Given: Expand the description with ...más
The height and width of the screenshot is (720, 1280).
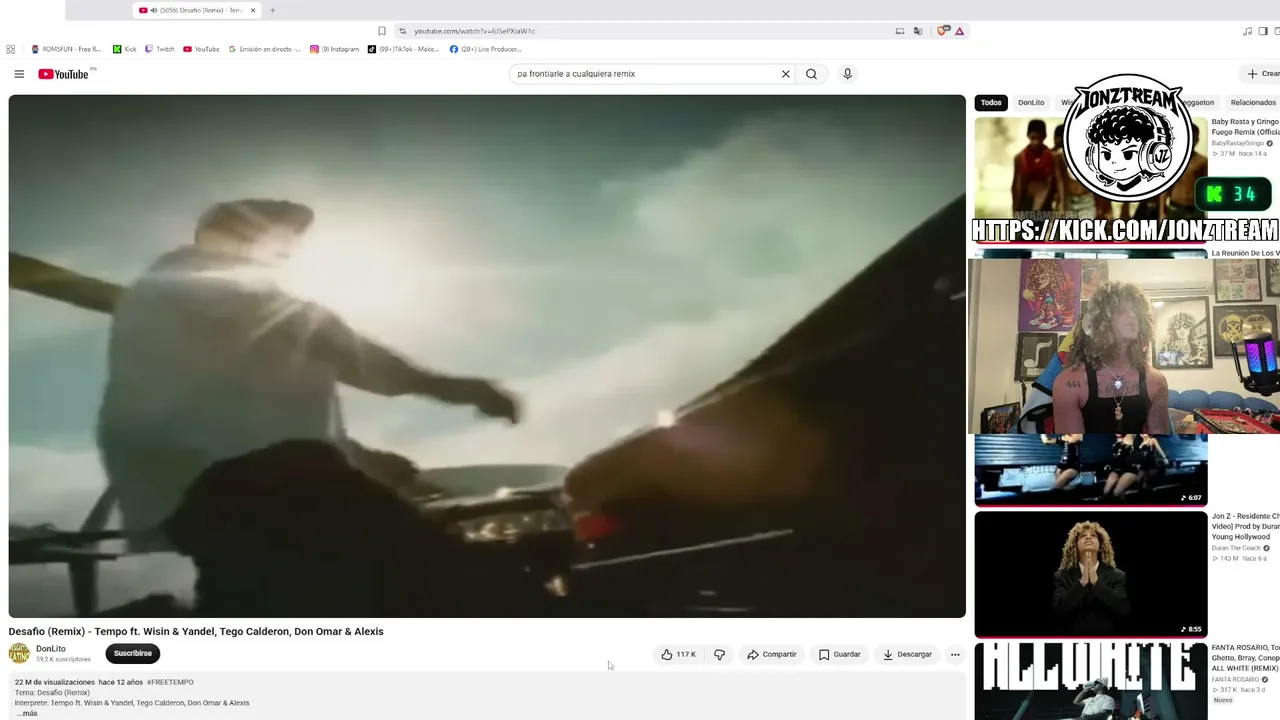Looking at the screenshot, I should [26, 713].
